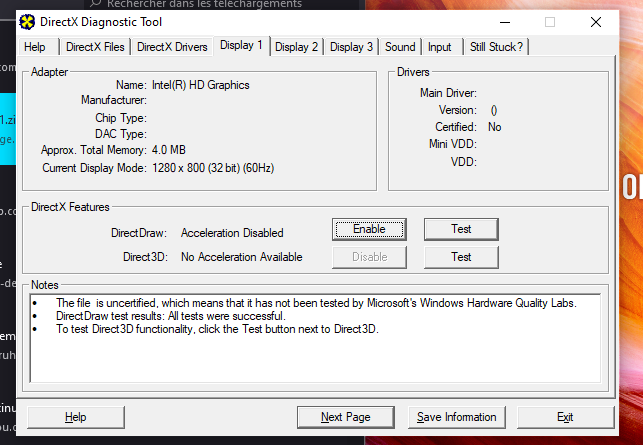This screenshot has height=445, width=643.
Task: Click the Certified 'No' value
Action: tap(495, 127)
